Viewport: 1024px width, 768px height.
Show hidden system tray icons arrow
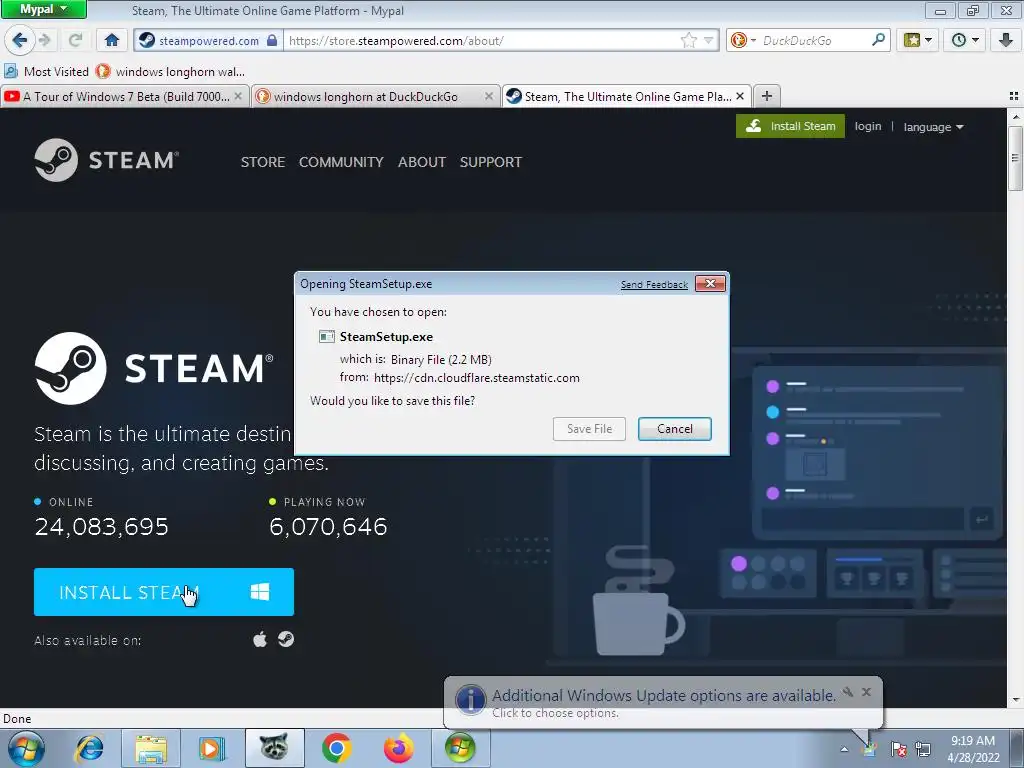[x=844, y=749]
